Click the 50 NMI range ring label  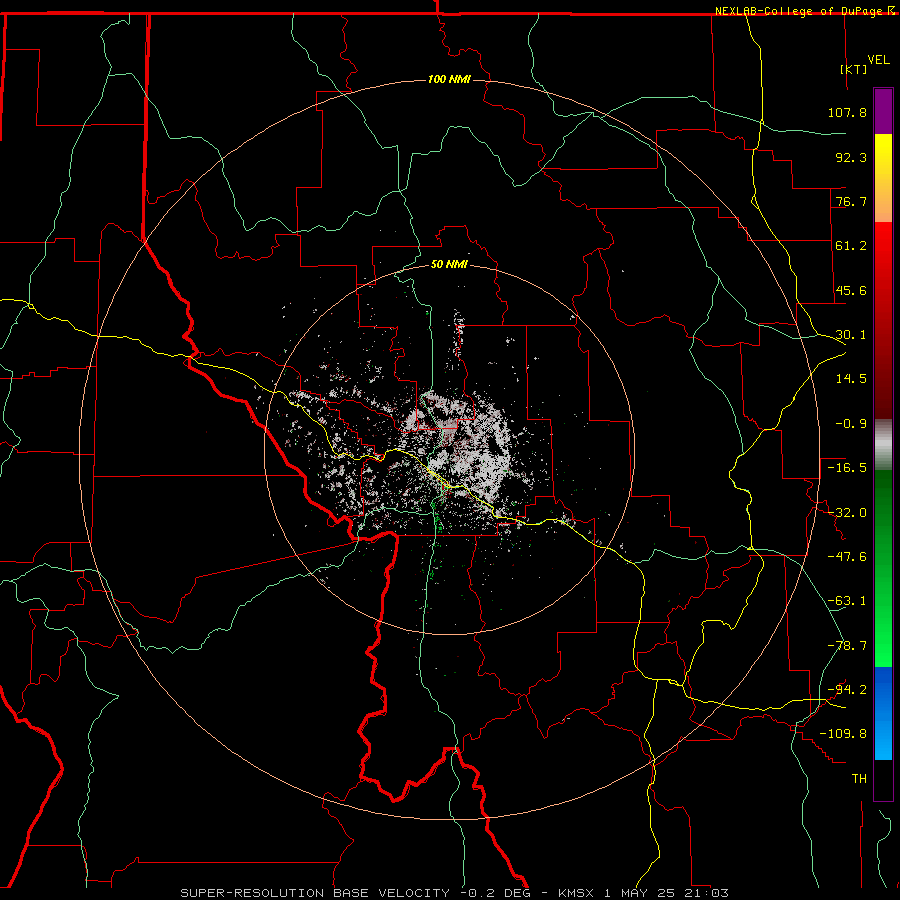pos(449,265)
